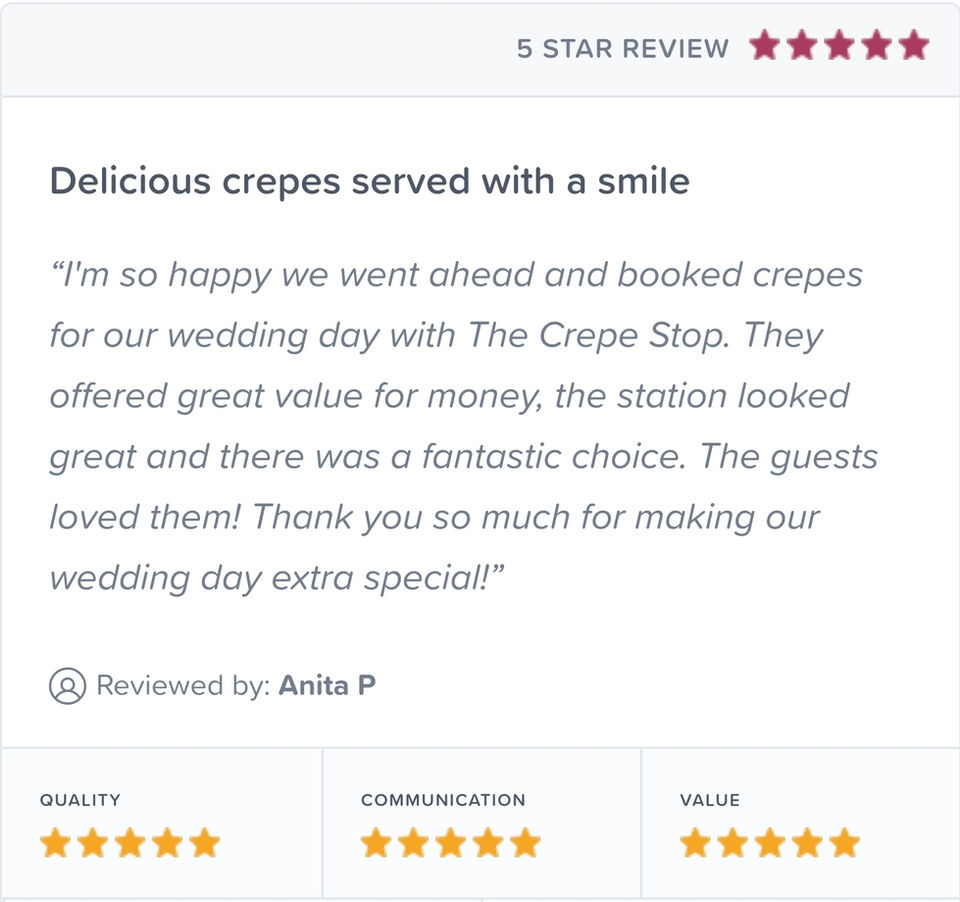Click reviewer name Anita P

tap(327, 686)
